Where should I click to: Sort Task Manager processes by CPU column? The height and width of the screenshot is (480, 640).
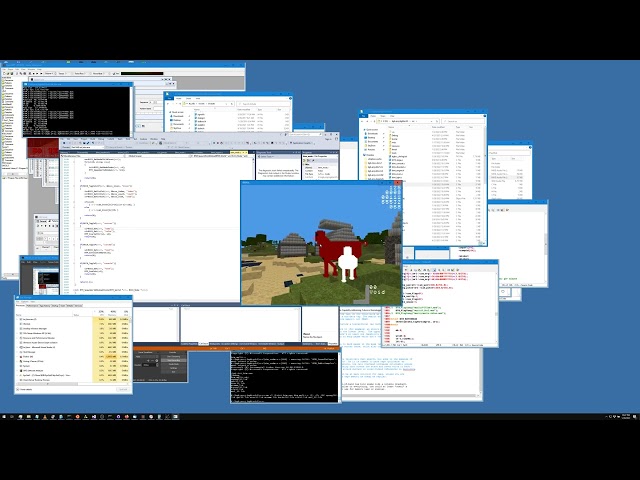click(x=101, y=313)
